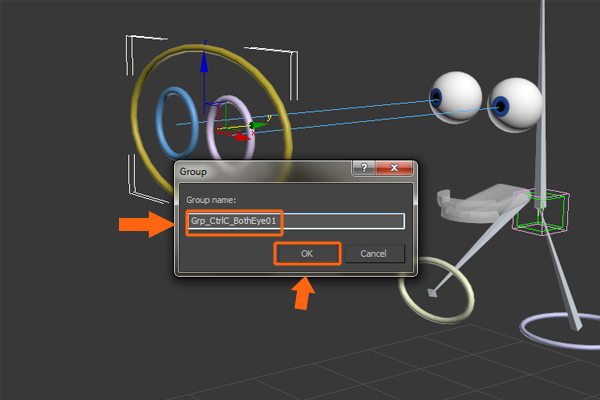This screenshot has width=600, height=400.
Task: Click the green Y axis arrow gizmo
Action: point(258,125)
